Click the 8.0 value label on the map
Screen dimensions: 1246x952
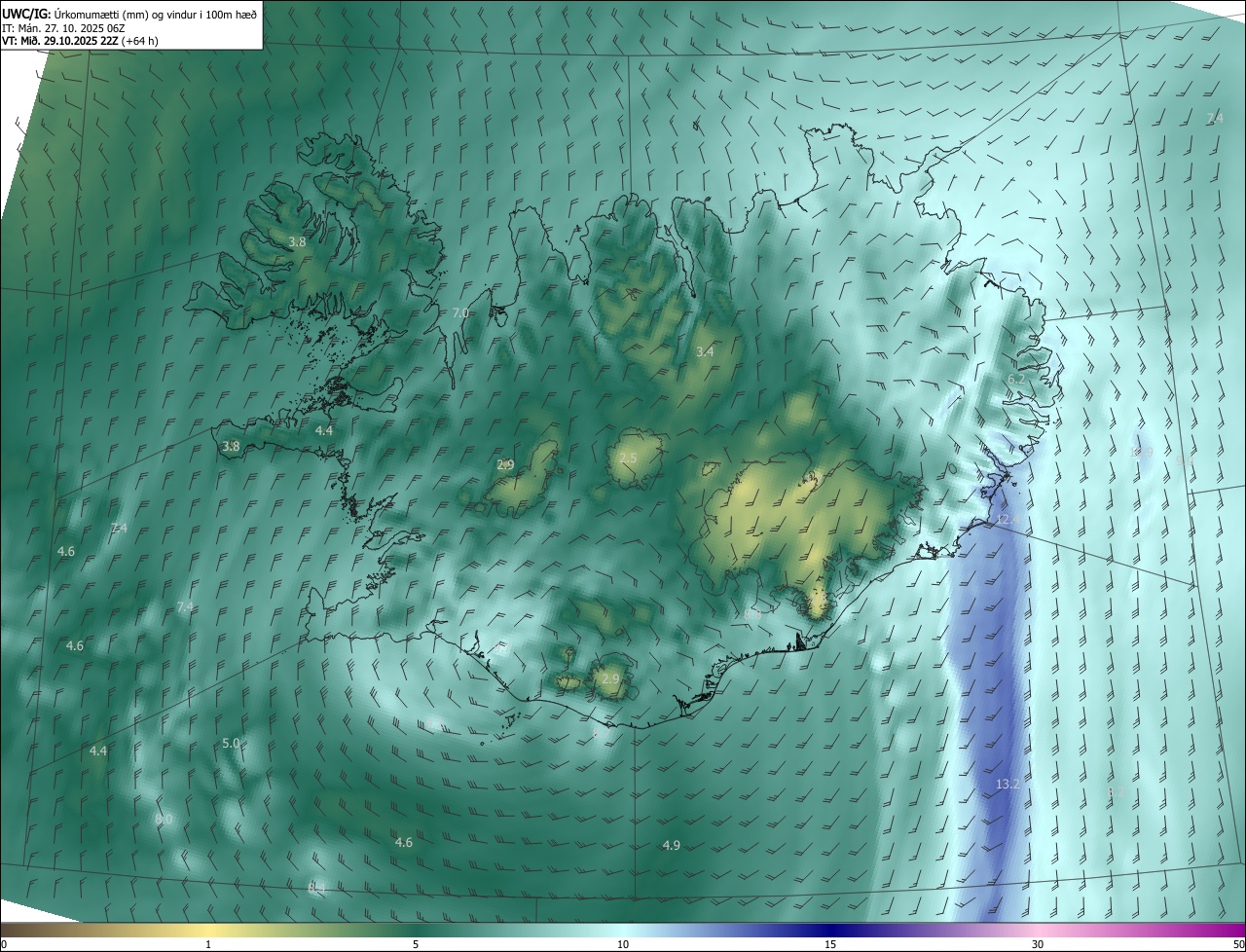[164, 820]
